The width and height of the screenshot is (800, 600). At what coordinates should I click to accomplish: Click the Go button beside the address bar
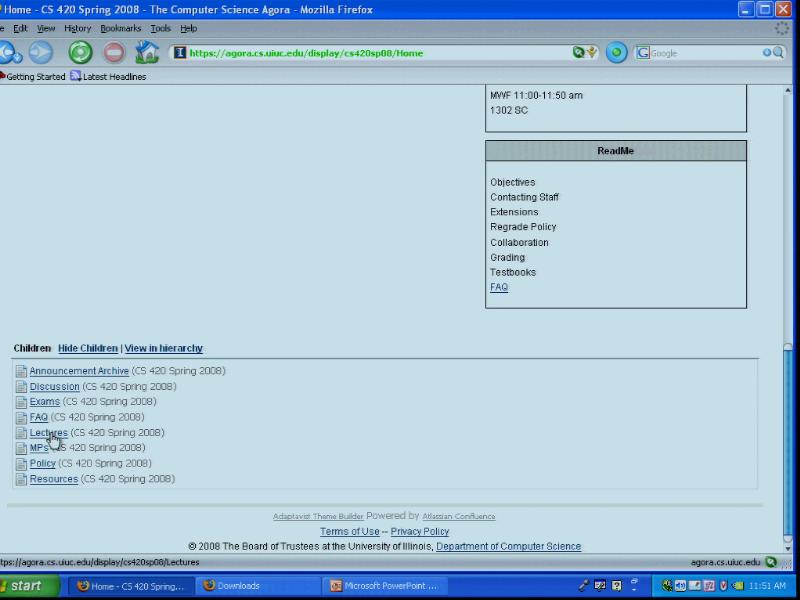coord(617,53)
